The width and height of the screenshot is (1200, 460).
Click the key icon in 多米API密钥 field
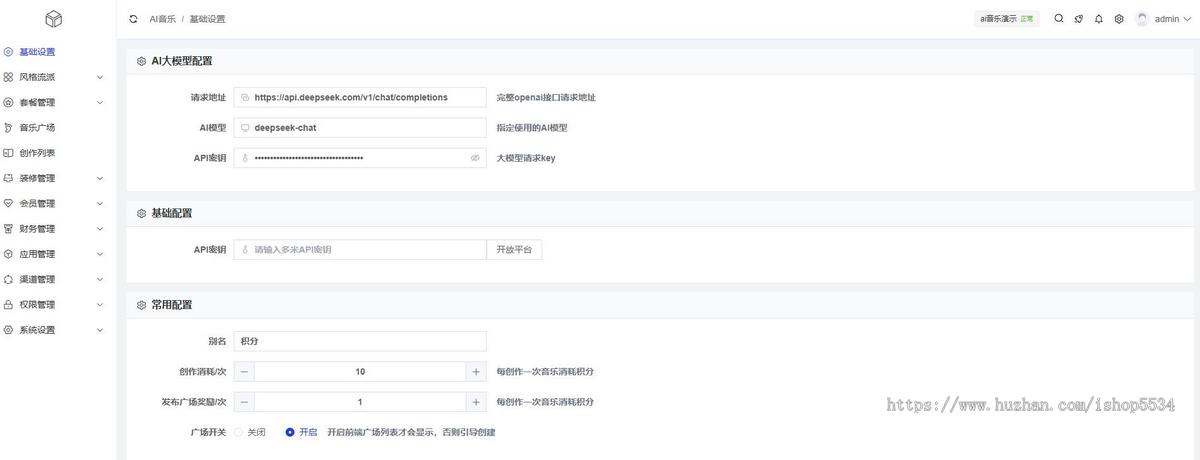click(x=245, y=249)
